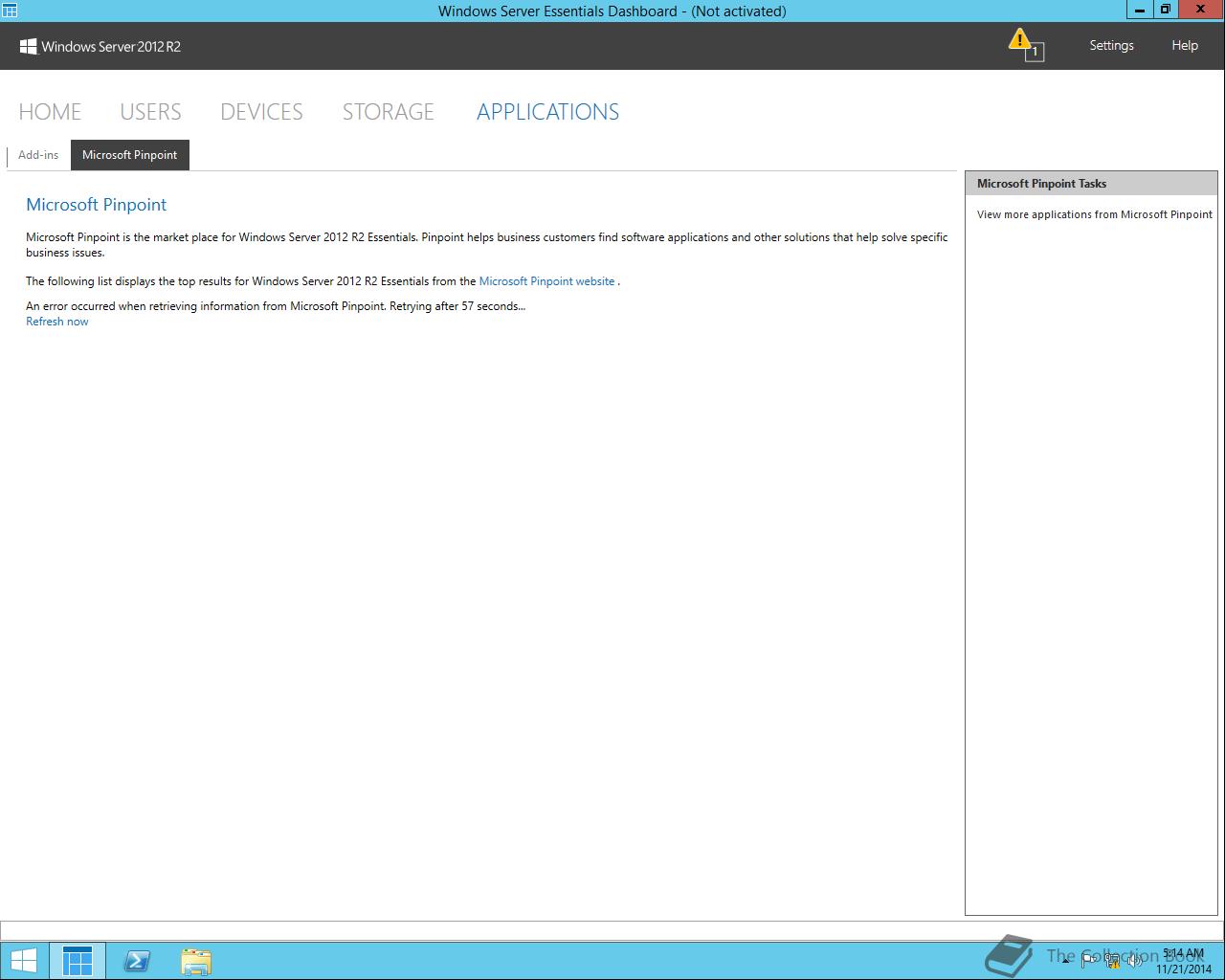Image resolution: width=1225 pixels, height=980 pixels.
Task: Open the Windows Start button on taskbar
Action: coord(24,960)
